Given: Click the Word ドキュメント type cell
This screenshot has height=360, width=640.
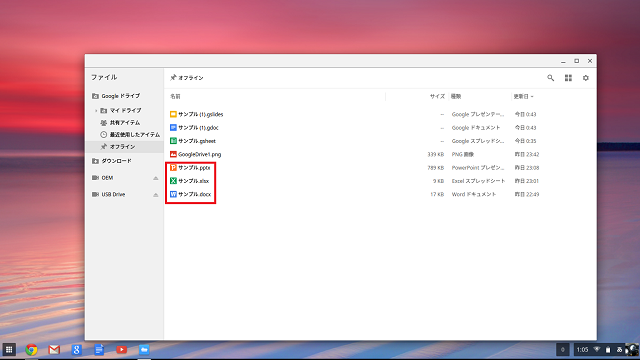Looking at the screenshot, I should click(474, 194).
